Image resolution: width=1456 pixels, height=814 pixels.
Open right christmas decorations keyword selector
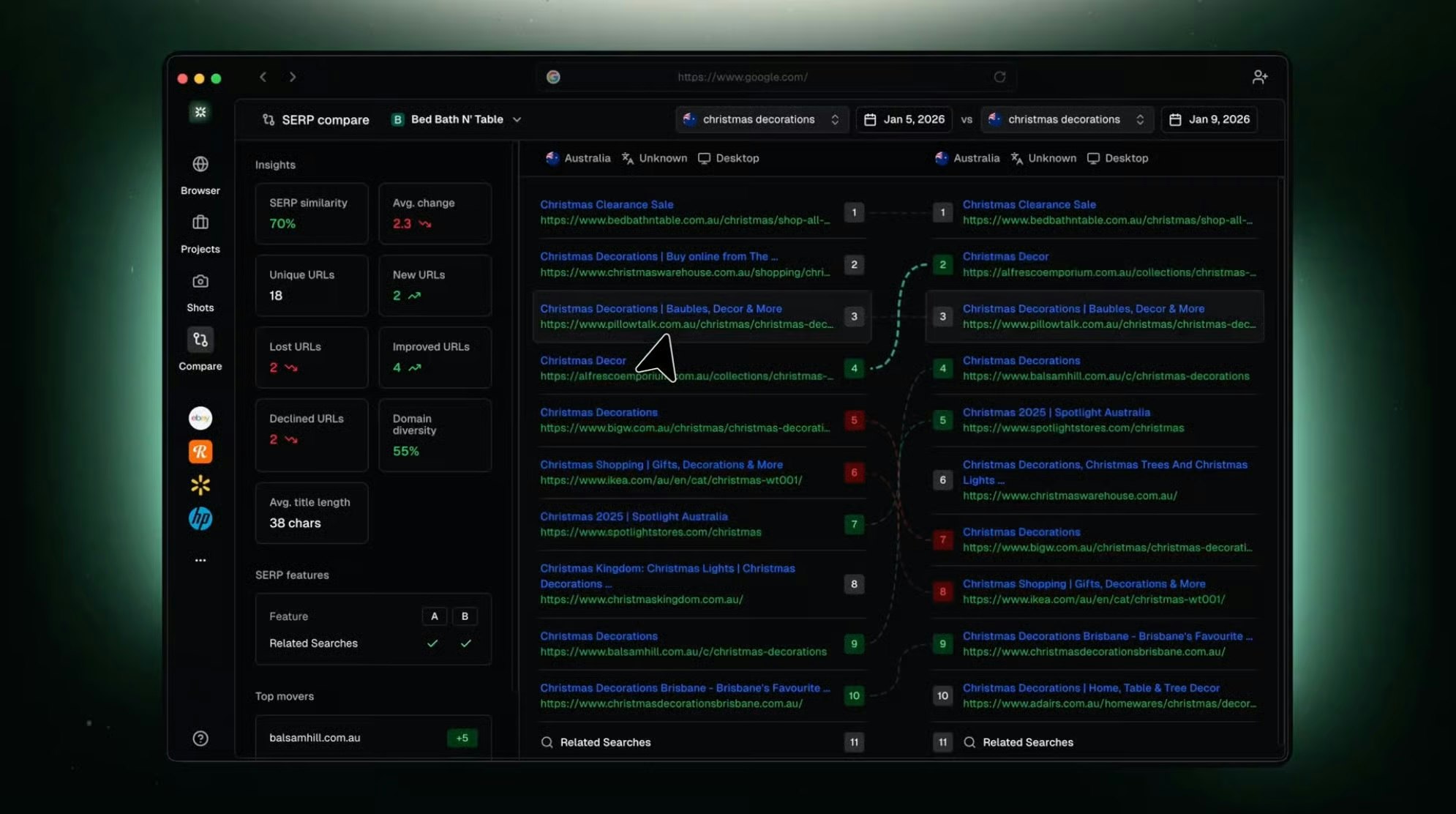point(1066,119)
